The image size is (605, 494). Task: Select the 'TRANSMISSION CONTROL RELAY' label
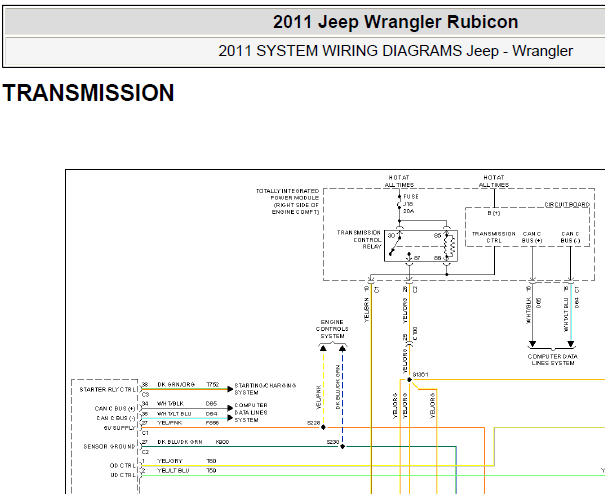point(359,239)
